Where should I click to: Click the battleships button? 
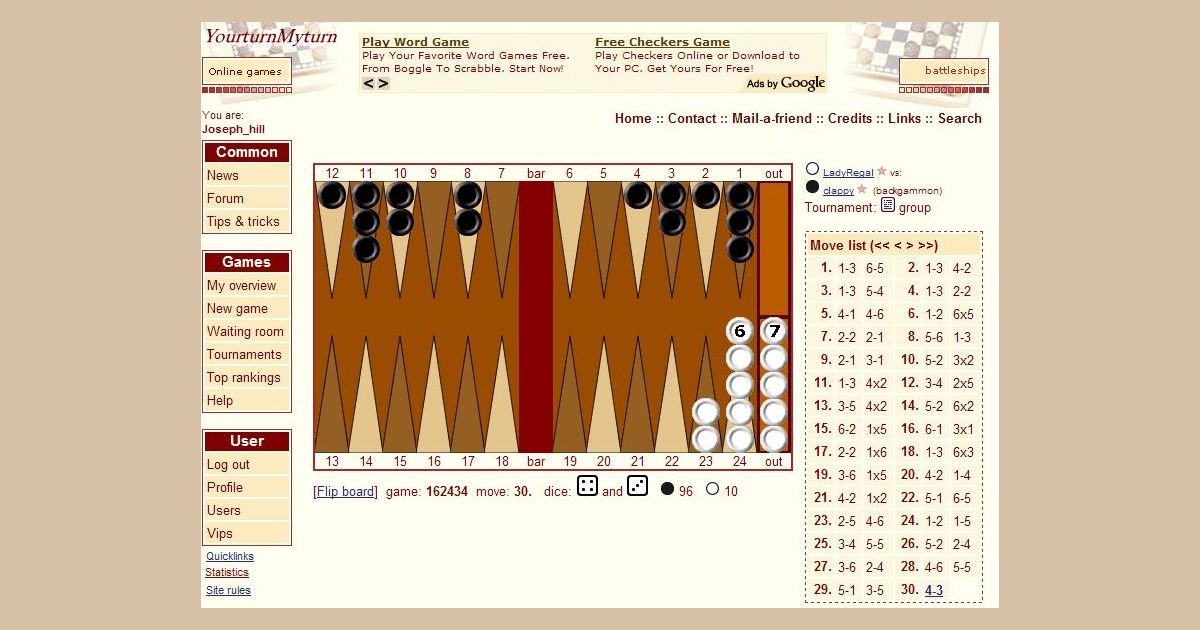(x=943, y=71)
